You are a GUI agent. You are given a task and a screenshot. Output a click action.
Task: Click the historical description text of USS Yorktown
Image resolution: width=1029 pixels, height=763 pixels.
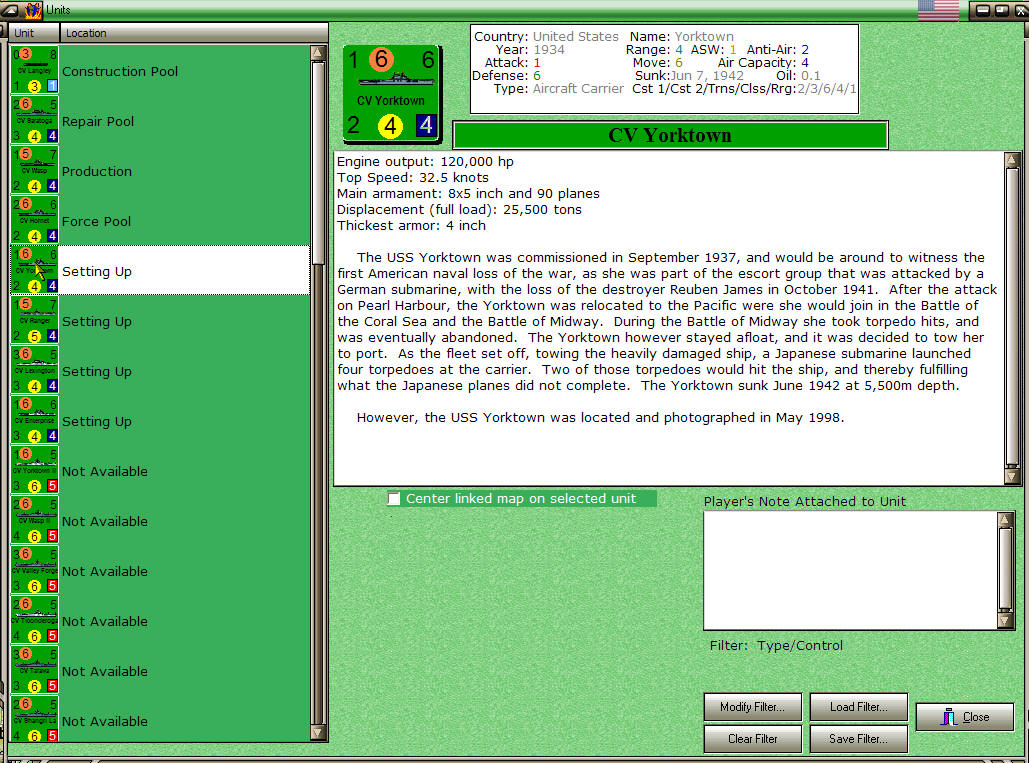(x=667, y=337)
